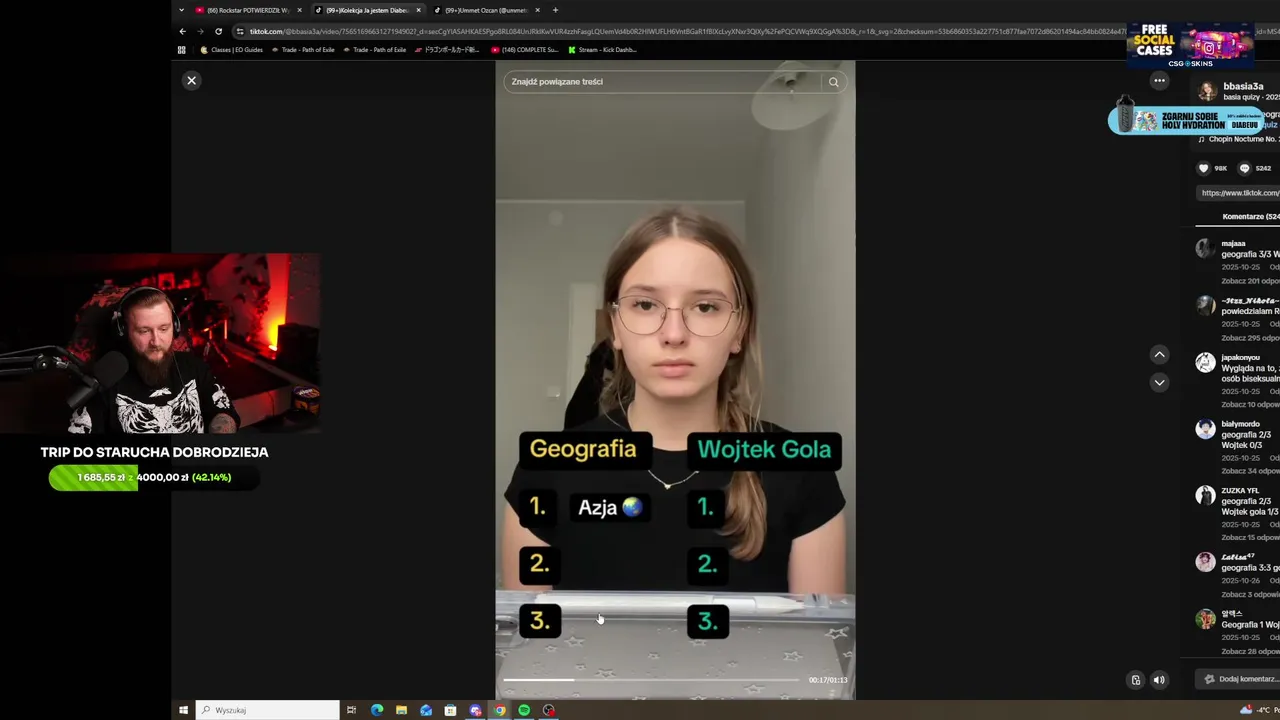Click the browser forward arrow
Screen dimensions: 1280x720
point(200,31)
